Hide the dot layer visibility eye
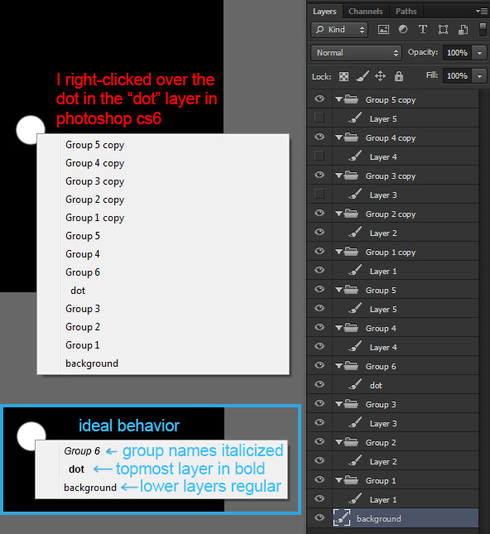 coord(319,384)
